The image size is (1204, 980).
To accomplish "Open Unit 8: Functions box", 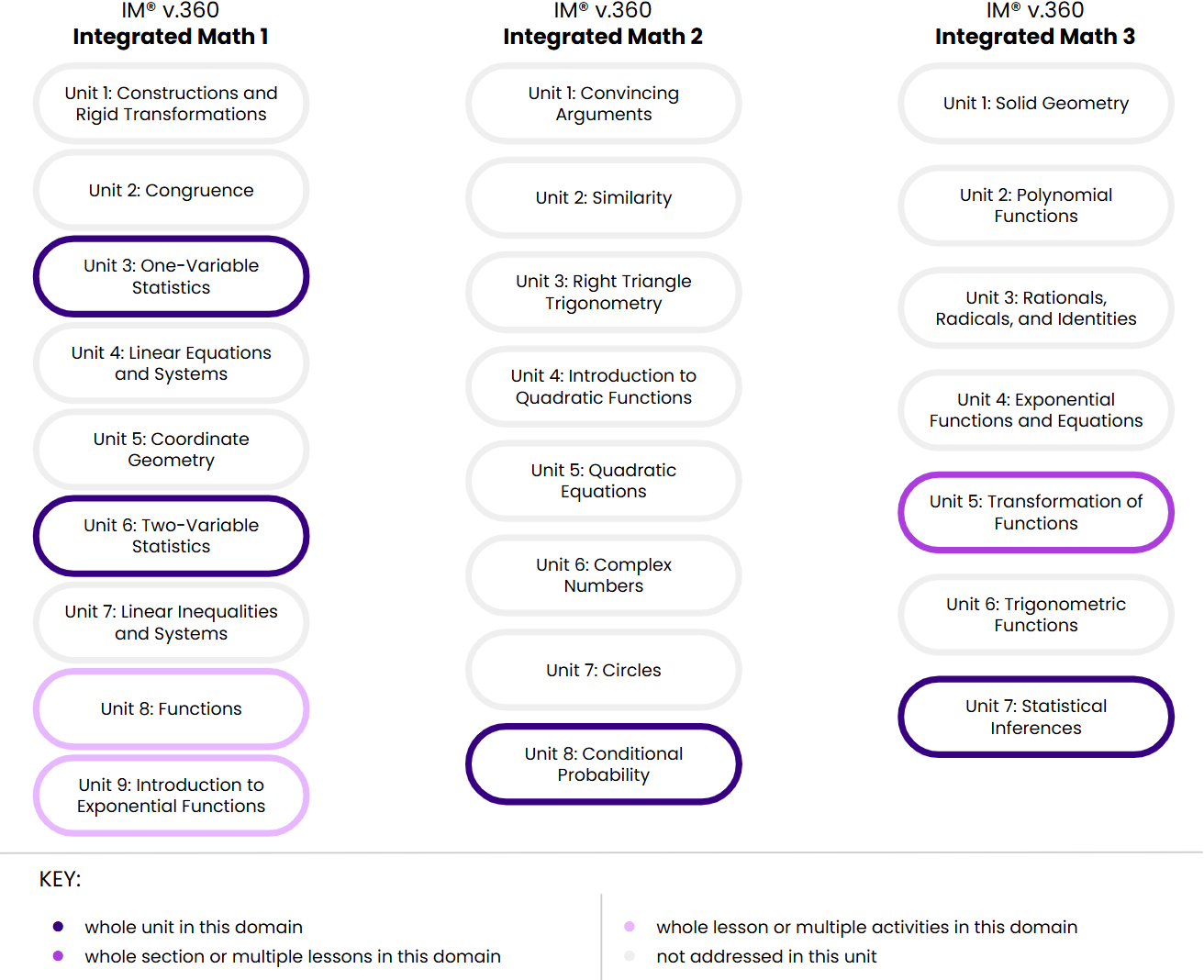I will 172,708.
